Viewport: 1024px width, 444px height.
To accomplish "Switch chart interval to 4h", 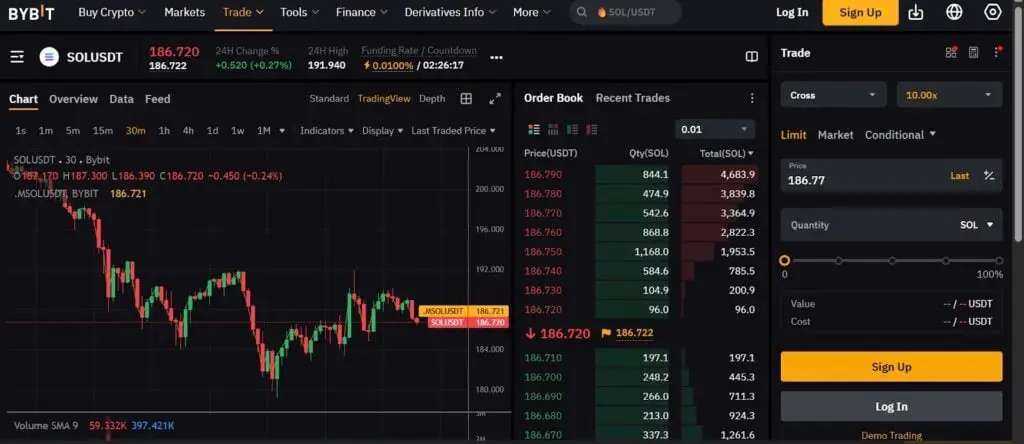I will pyautogui.click(x=188, y=131).
